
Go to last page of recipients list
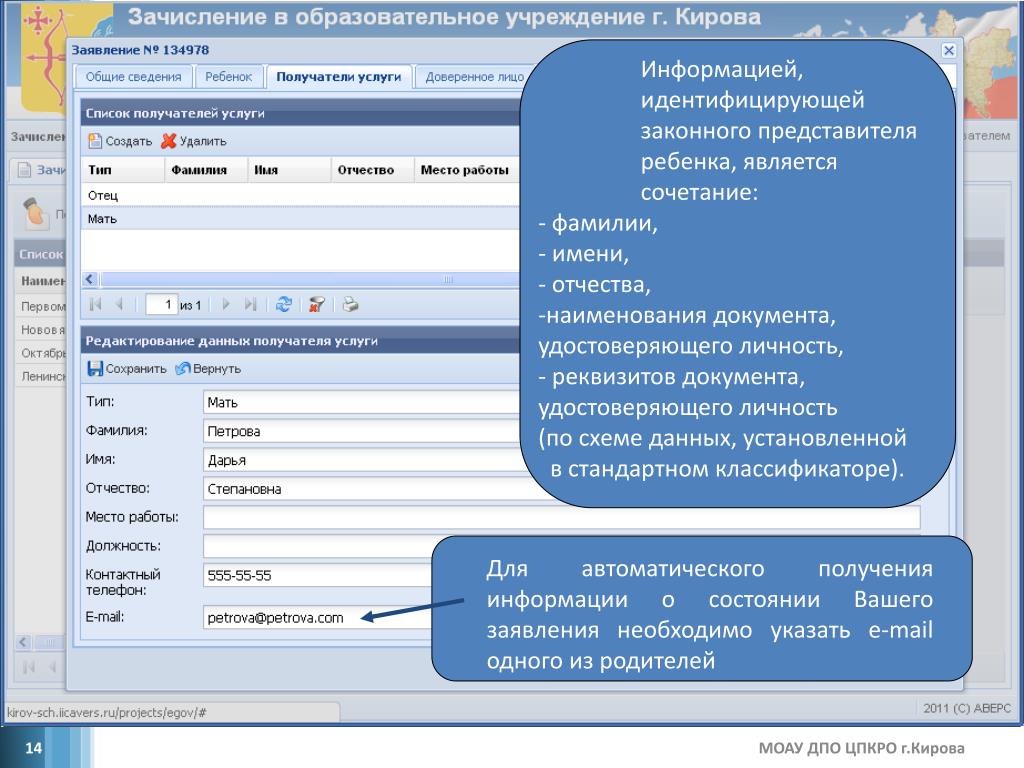(250, 304)
